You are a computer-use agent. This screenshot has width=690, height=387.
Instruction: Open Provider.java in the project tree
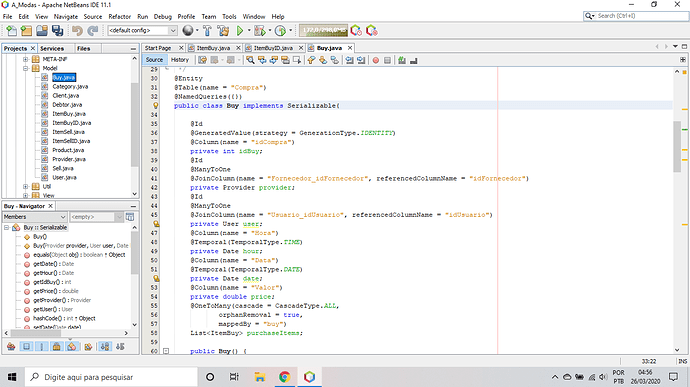coord(69,159)
